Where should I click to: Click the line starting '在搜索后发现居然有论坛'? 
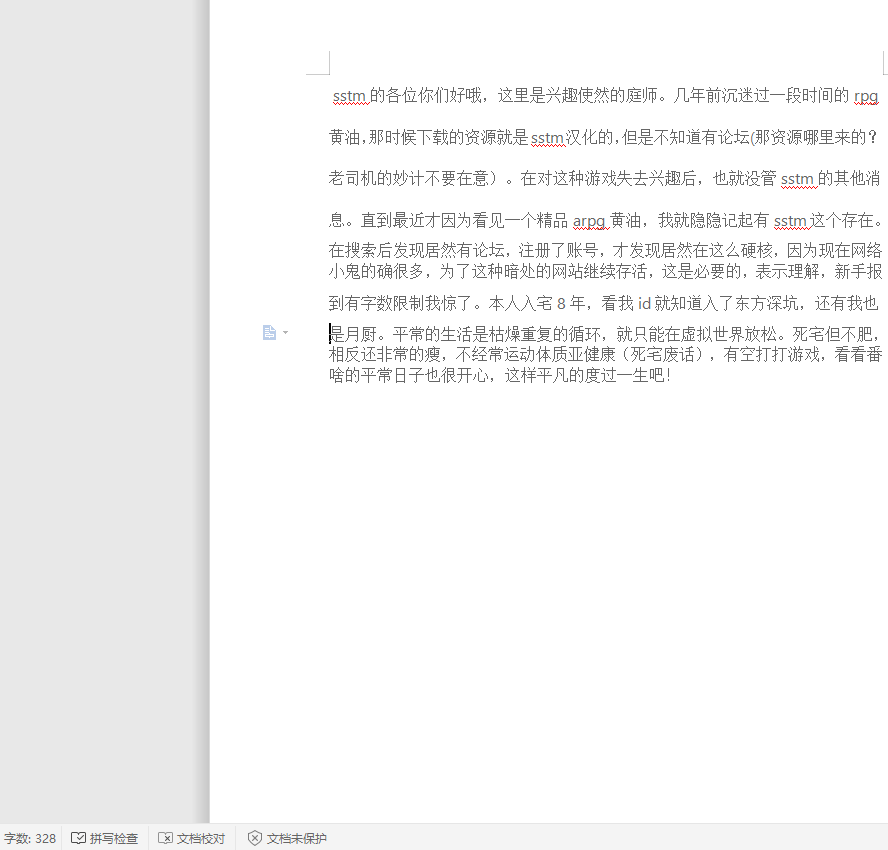(x=605, y=250)
